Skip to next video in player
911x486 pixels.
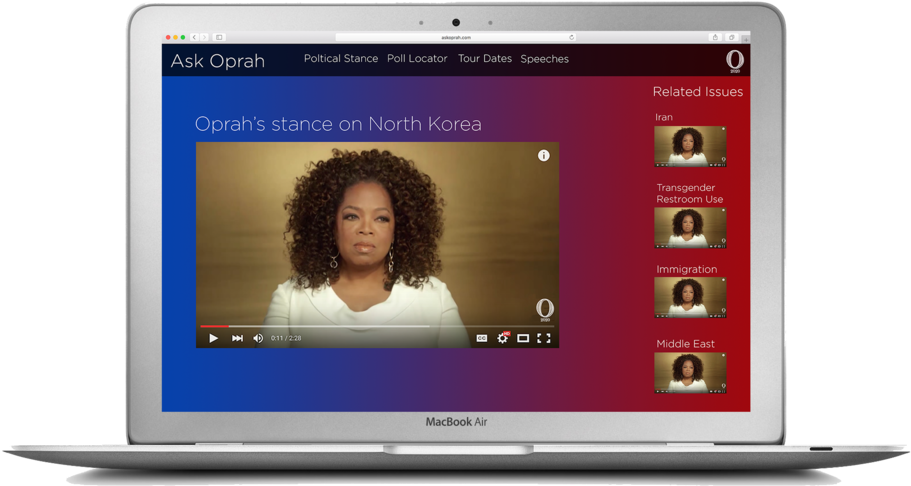(237, 338)
